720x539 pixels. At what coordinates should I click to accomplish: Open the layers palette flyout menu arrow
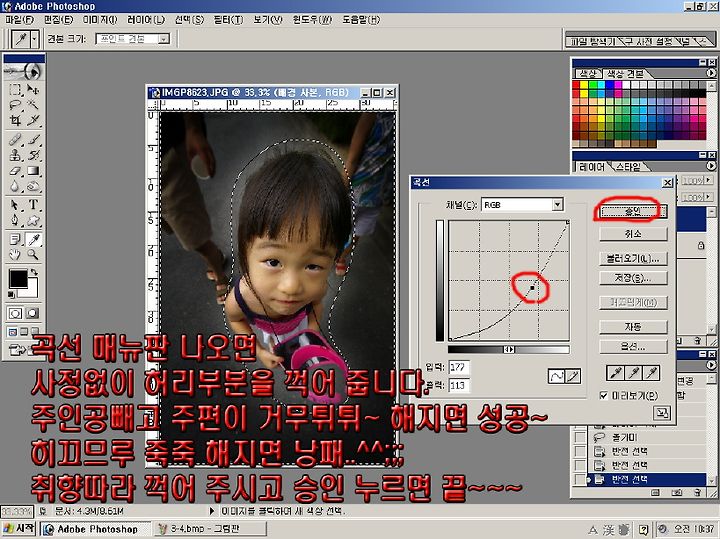coord(711,166)
